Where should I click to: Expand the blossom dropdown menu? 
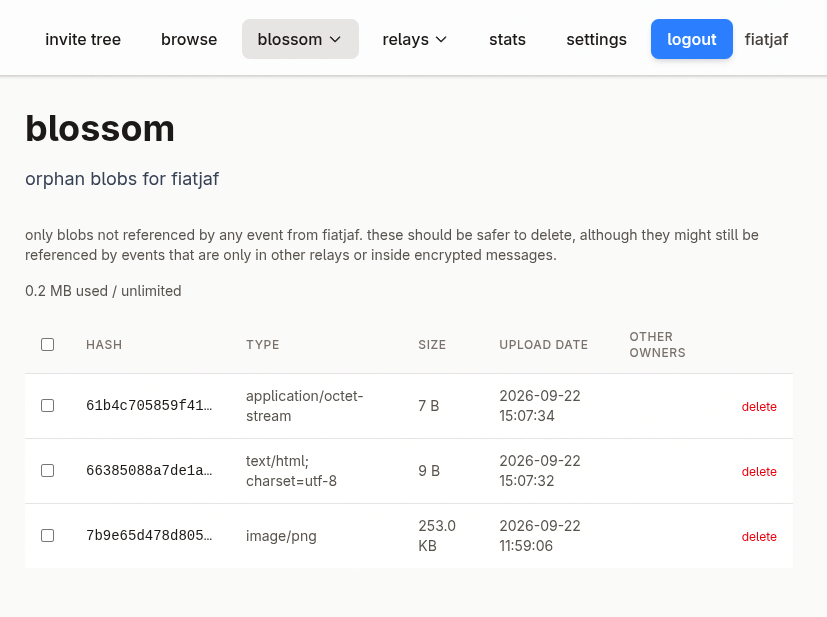pos(300,40)
